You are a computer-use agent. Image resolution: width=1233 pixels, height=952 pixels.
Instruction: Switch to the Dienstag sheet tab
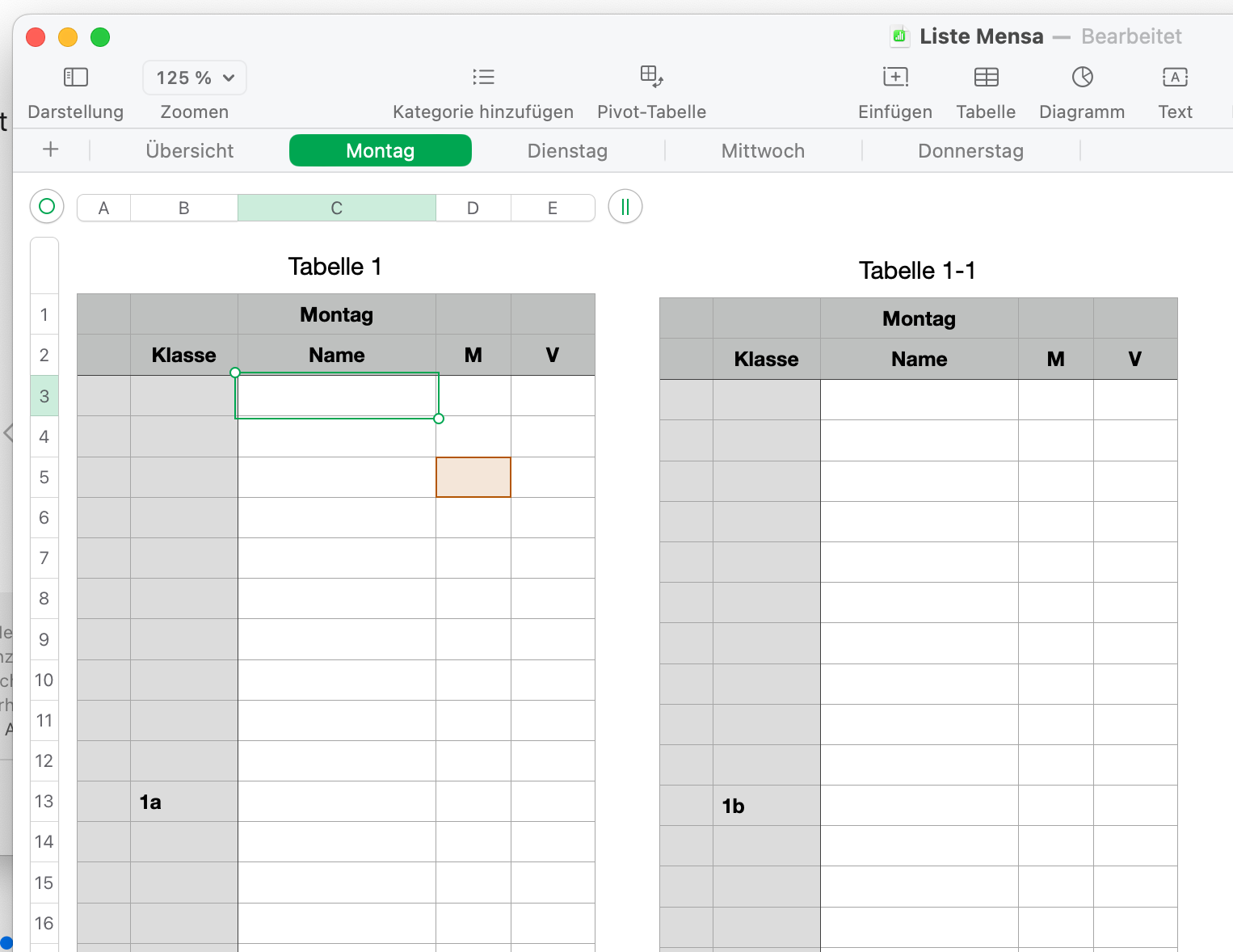[567, 151]
